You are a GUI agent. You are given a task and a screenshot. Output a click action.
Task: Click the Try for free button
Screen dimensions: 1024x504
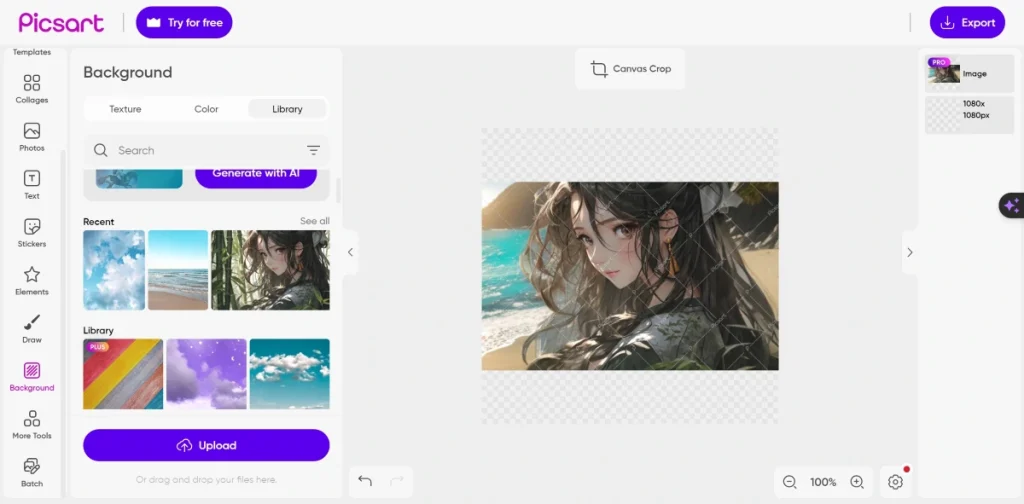coord(184,22)
